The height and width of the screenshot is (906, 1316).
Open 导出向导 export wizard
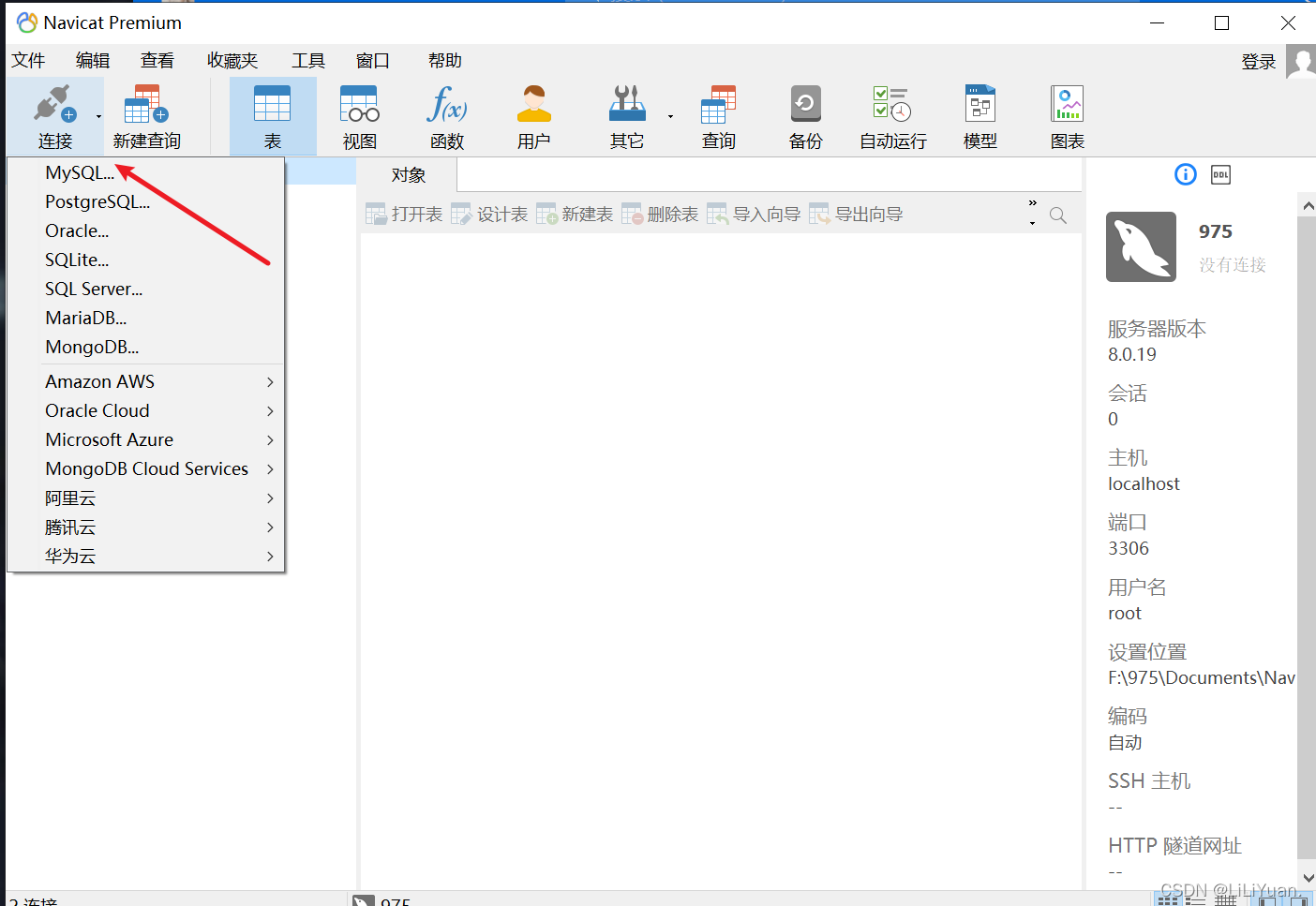[856, 215]
